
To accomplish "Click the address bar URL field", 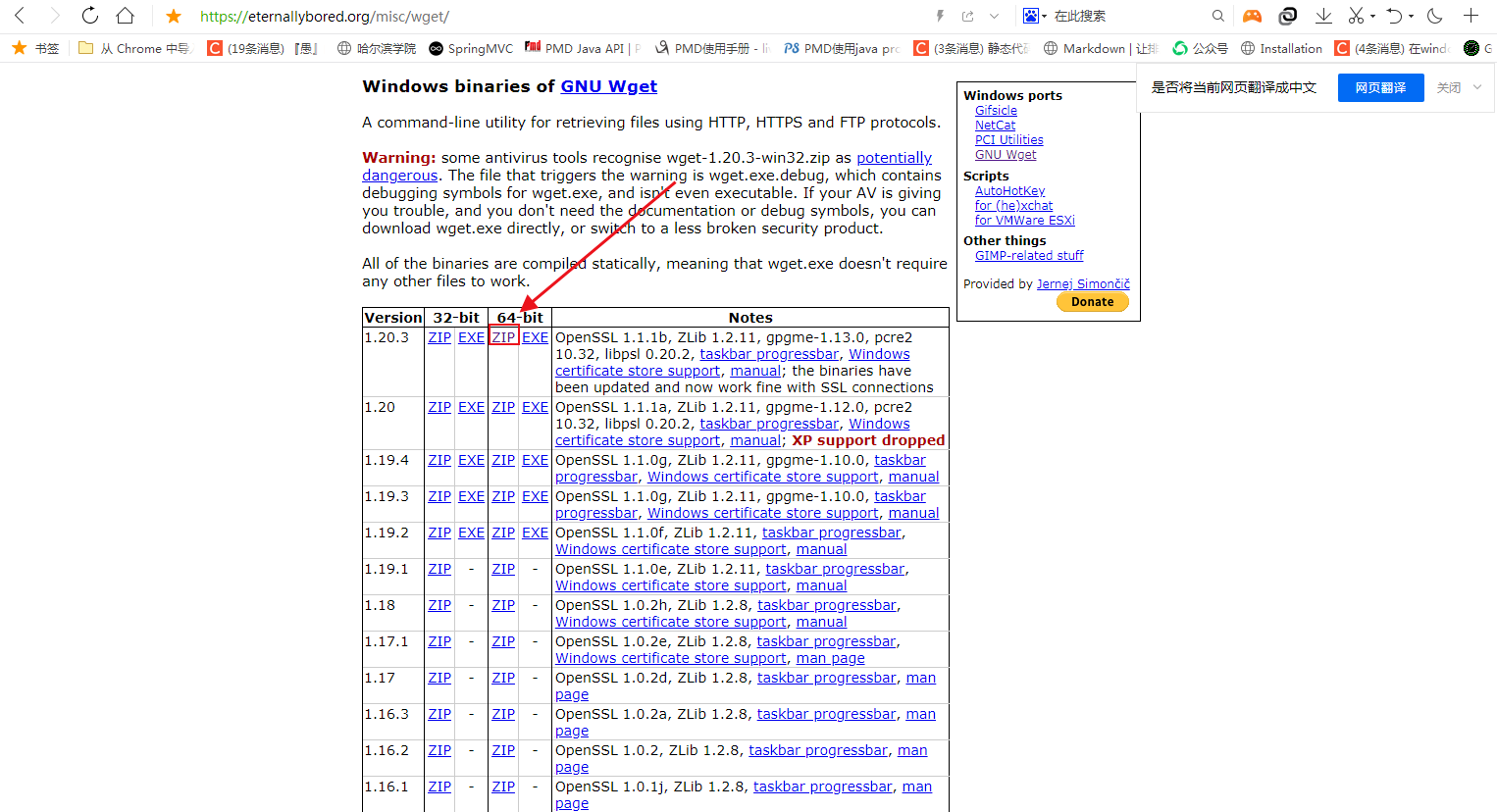I will point(559,16).
